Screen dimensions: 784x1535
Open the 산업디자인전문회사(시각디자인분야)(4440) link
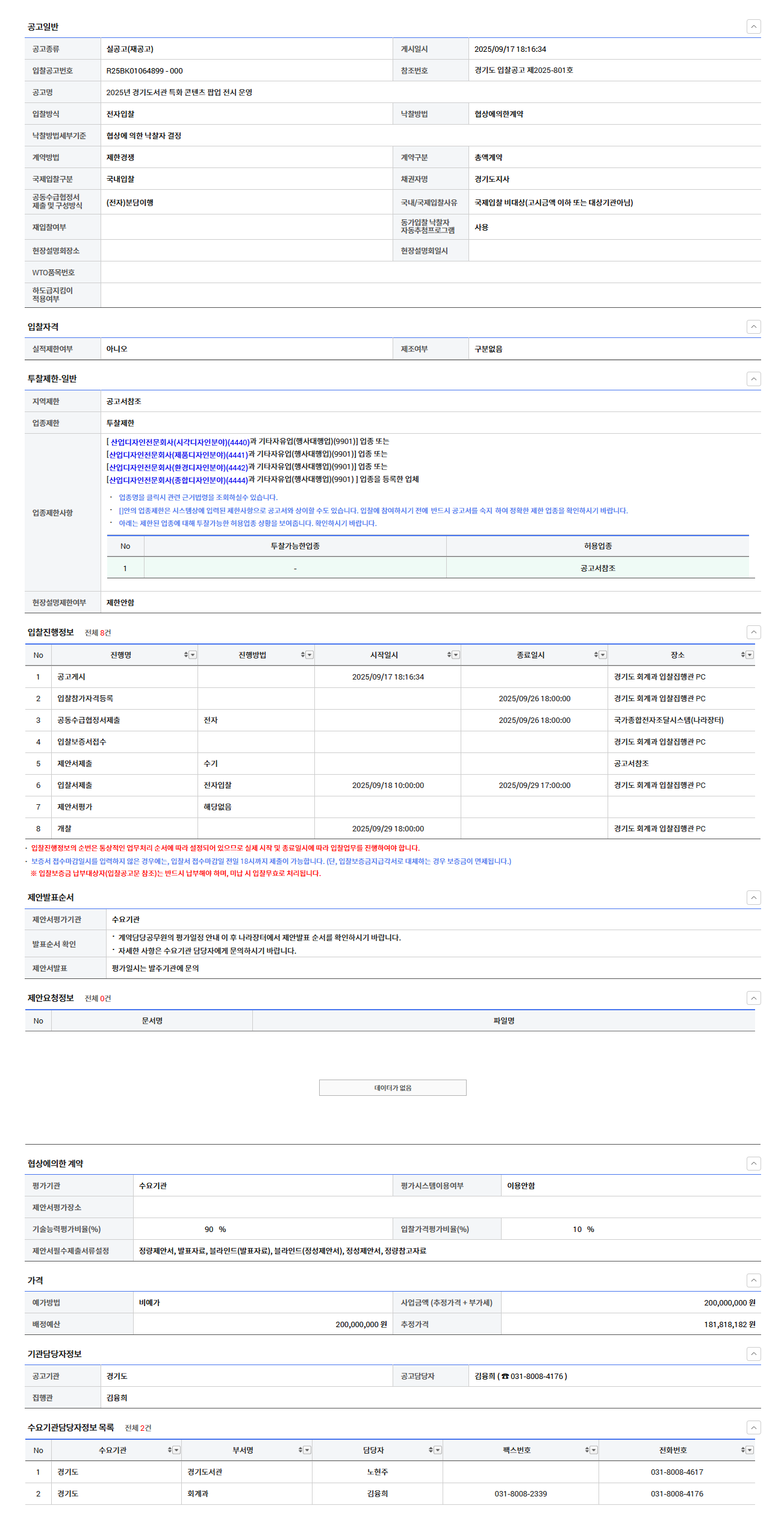tap(179, 442)
